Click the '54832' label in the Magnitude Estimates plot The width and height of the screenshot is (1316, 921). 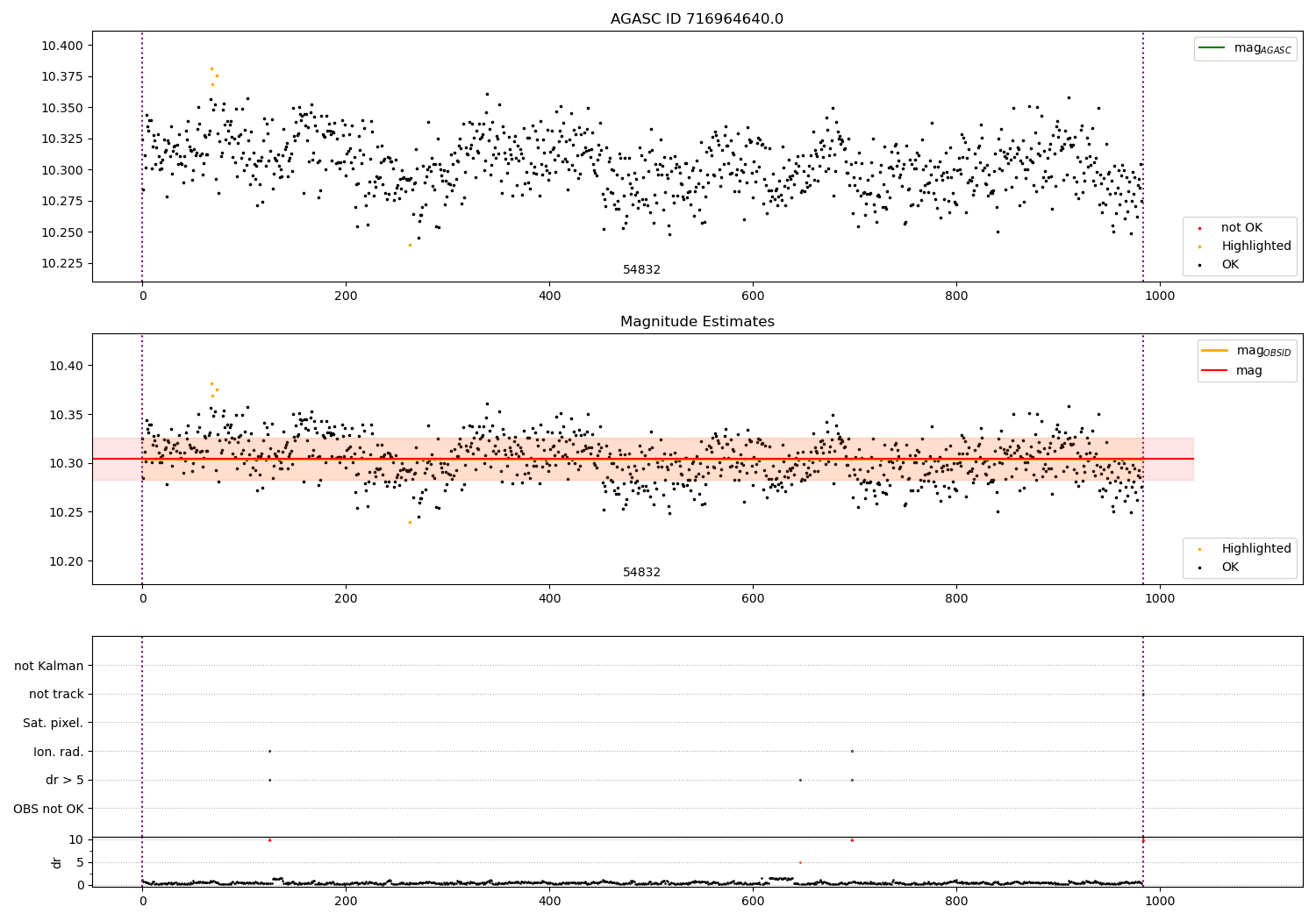641,573
